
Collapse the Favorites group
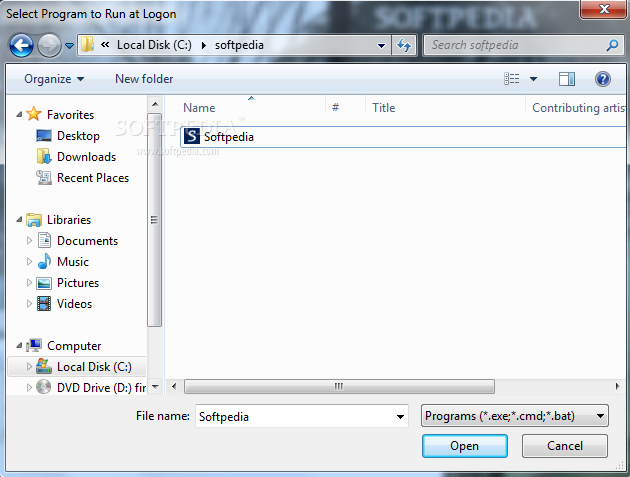[x=19, y=115]
